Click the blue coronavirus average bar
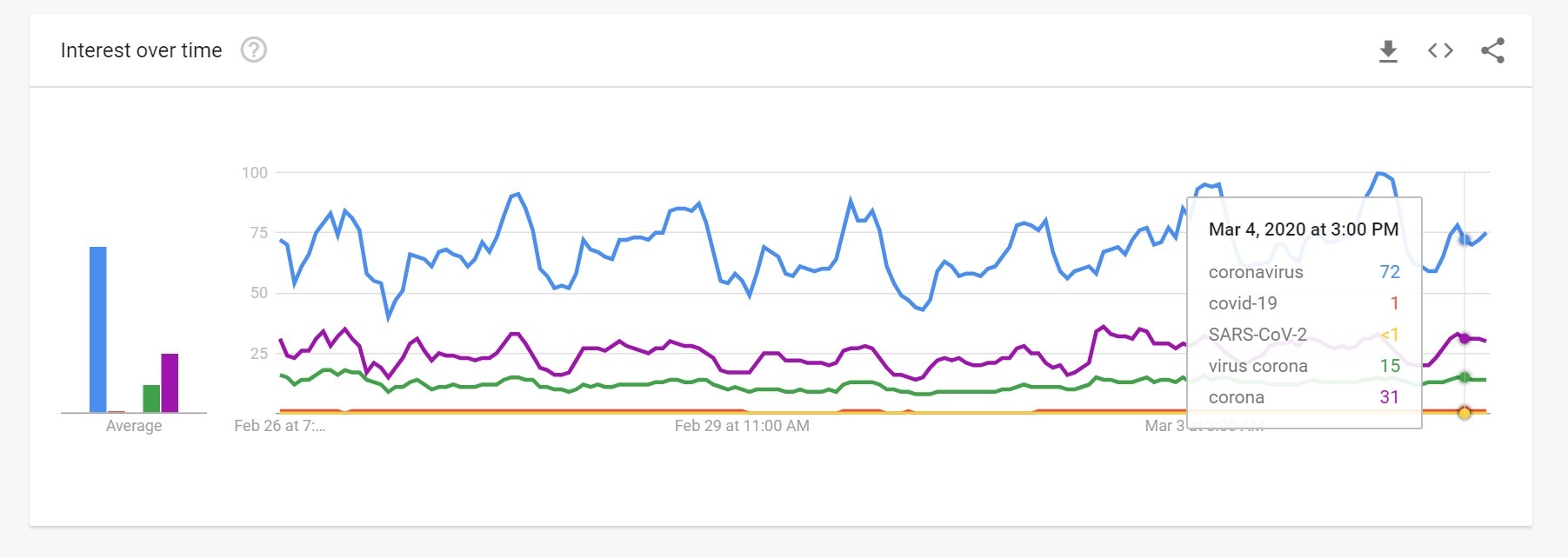The image size is (1568, 558). click(x=98, y=329)
